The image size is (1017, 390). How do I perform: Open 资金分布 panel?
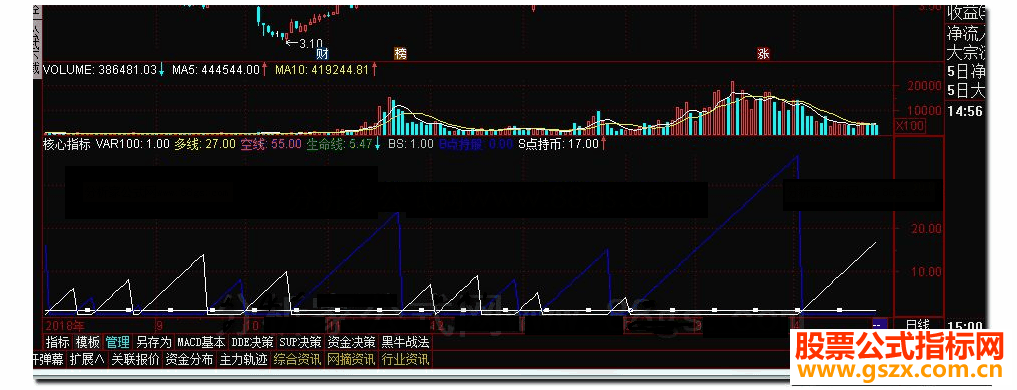point(189,360)
